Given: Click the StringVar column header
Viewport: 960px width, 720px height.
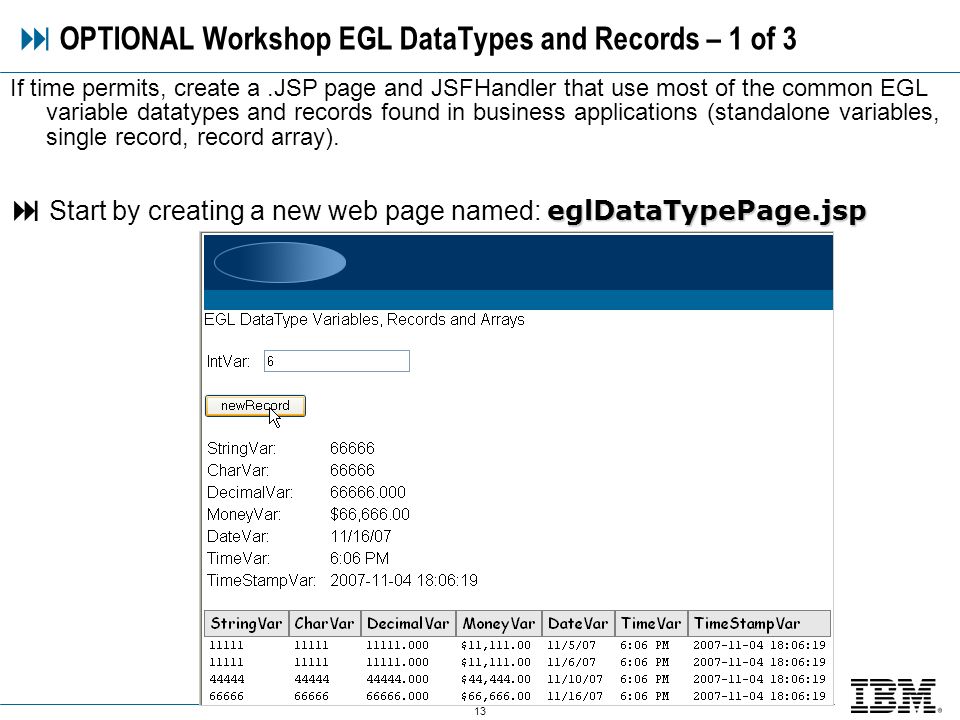Looking at the screenshot, I should (246, 624).
